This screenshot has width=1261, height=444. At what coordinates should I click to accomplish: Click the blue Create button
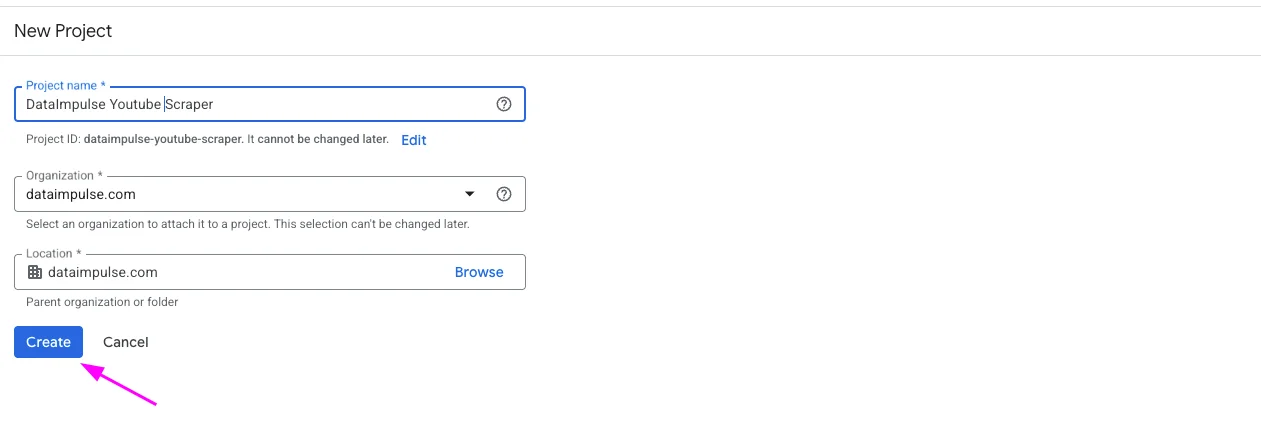(48, 342)
